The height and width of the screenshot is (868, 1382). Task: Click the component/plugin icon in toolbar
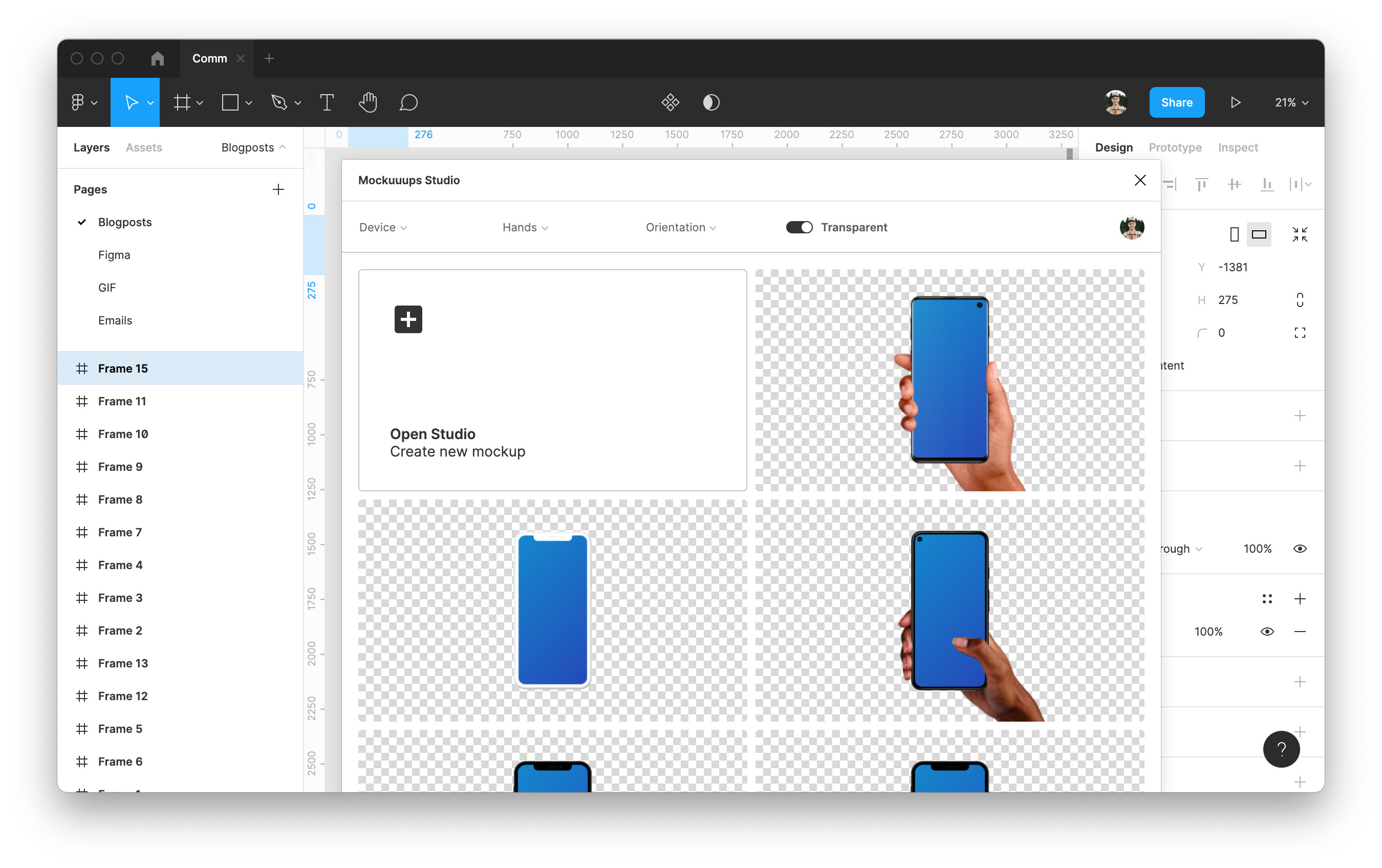tap(670, 103)
